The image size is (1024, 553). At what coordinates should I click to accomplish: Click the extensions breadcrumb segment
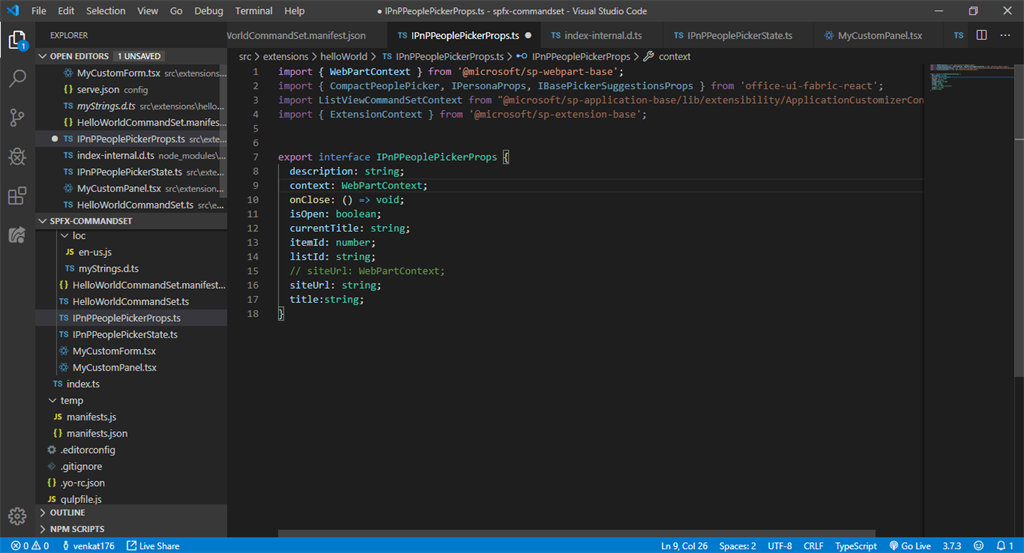[x=285, y=57]
